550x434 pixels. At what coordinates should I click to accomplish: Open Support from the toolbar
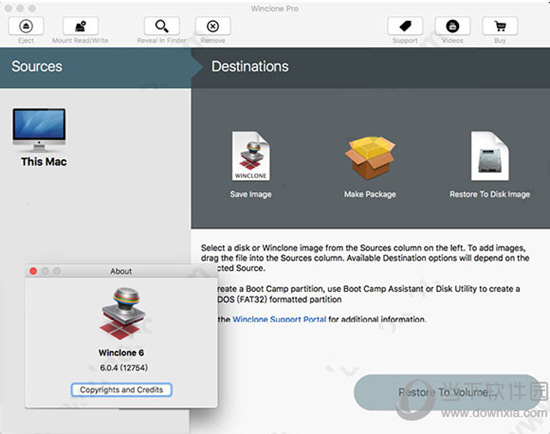click(405, 26)
